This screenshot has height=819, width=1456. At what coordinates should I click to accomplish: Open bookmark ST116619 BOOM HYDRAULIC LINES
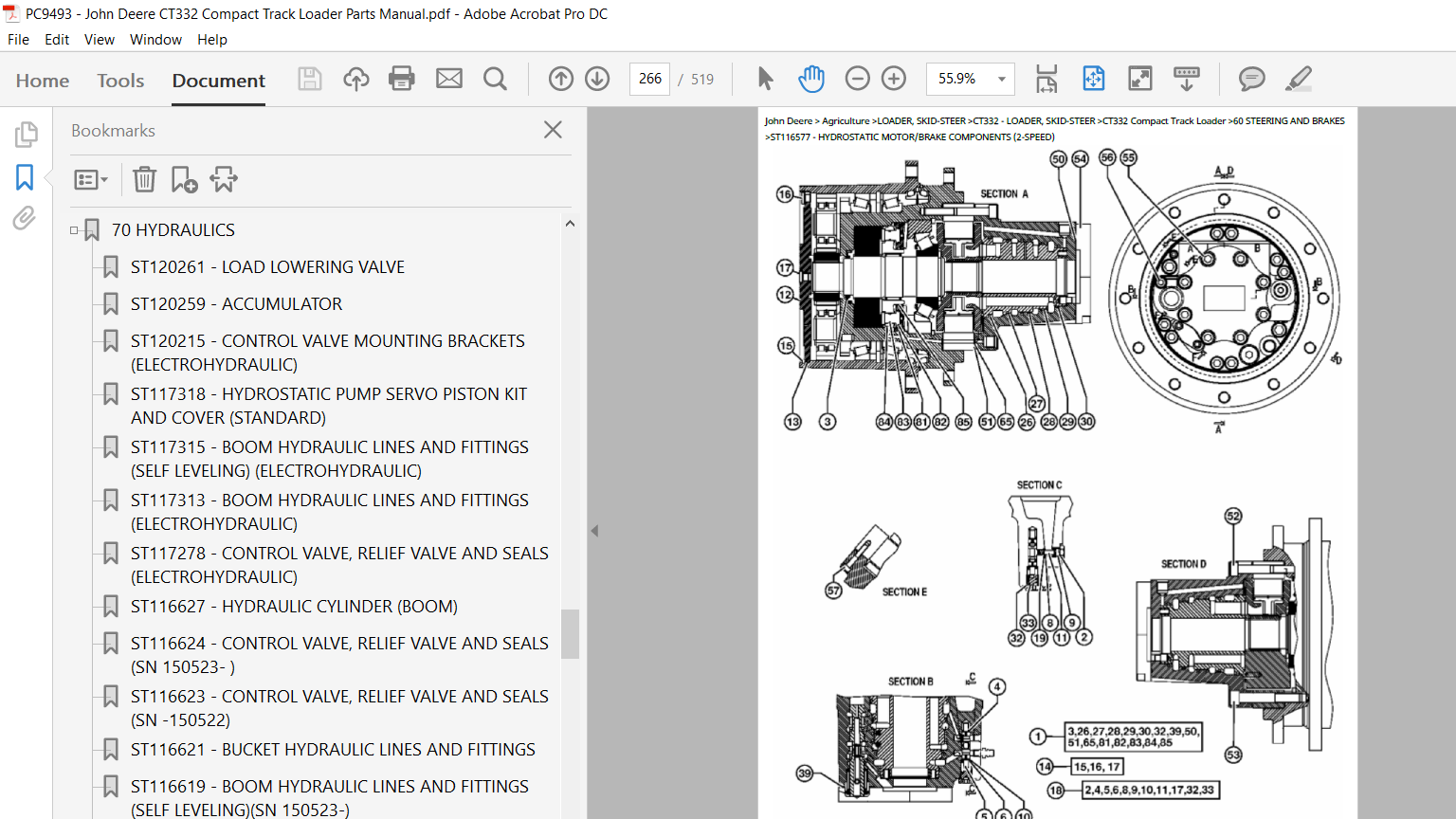pos(330,798)
